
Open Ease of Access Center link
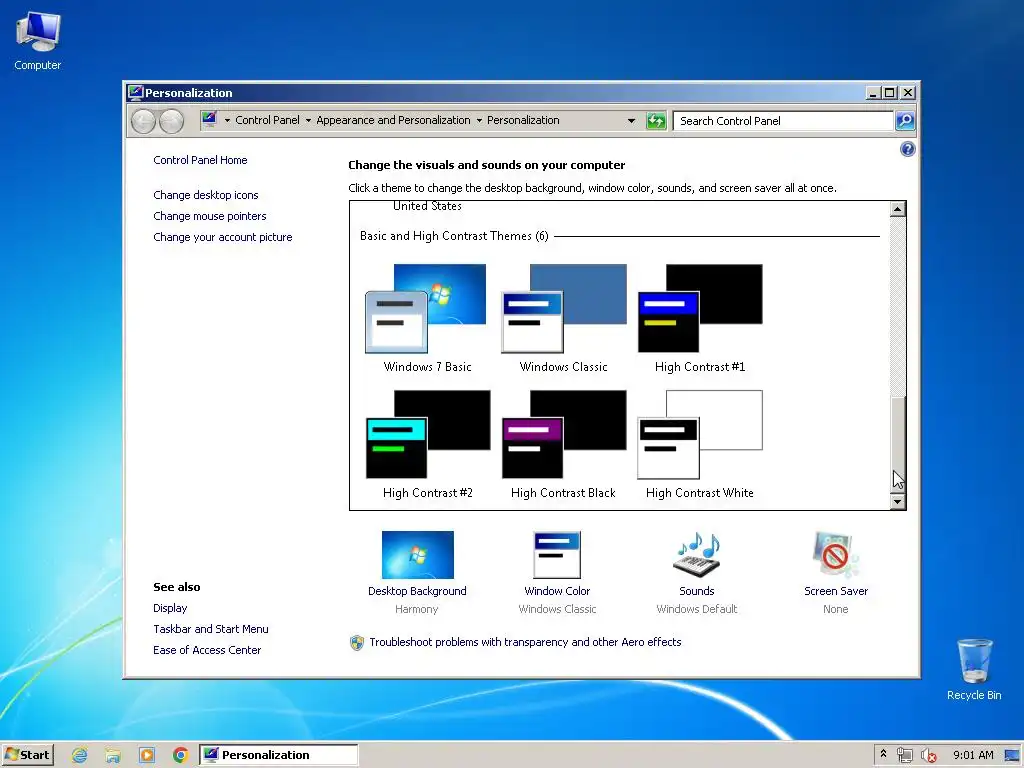click(207, 650)
